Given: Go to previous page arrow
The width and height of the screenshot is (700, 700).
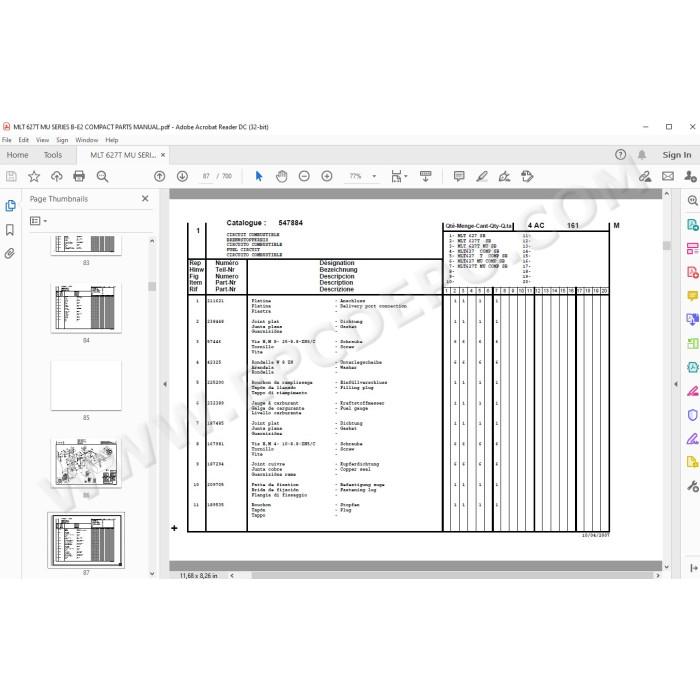Looking at the screenshot, I should 159,176.
